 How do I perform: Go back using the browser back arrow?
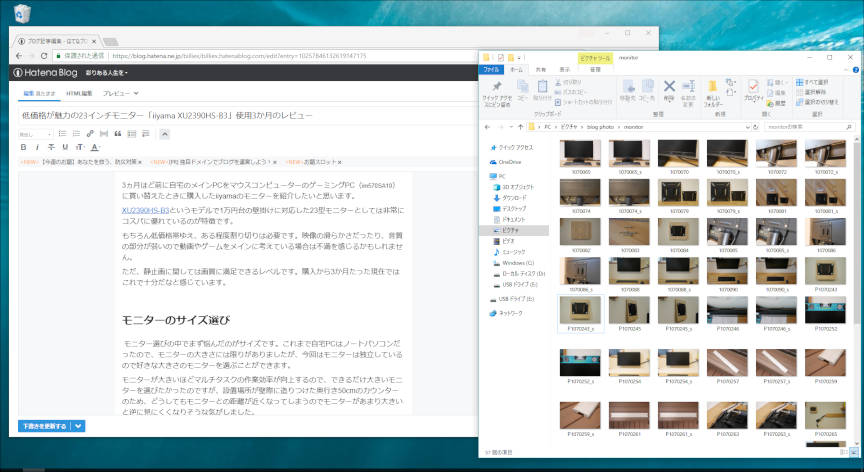click(x=19, y=56)
